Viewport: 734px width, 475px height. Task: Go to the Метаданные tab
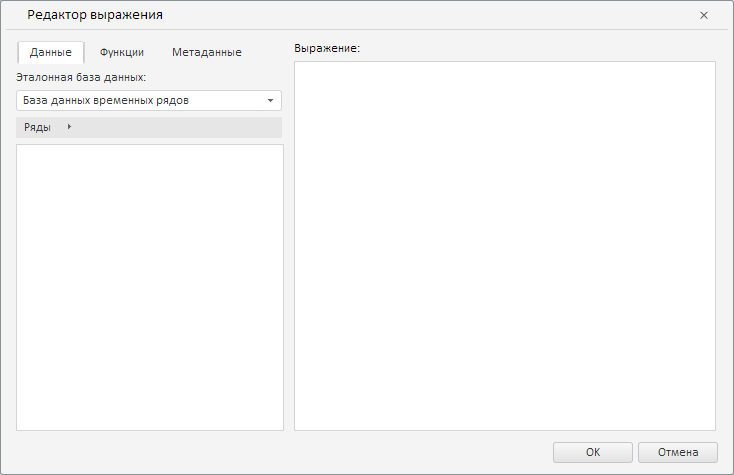[206, 52]
